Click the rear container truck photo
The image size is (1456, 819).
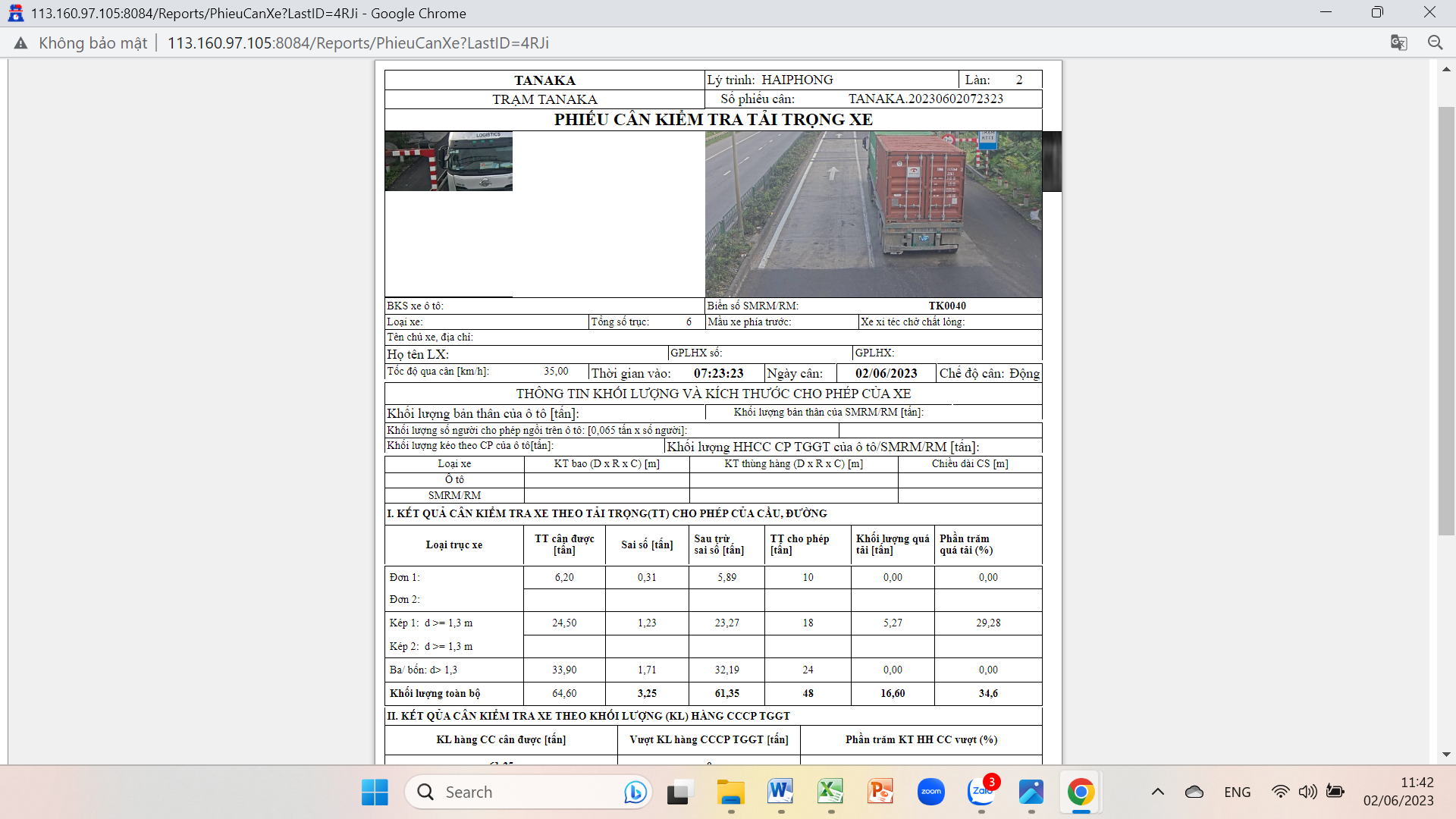tap(873, 214)
